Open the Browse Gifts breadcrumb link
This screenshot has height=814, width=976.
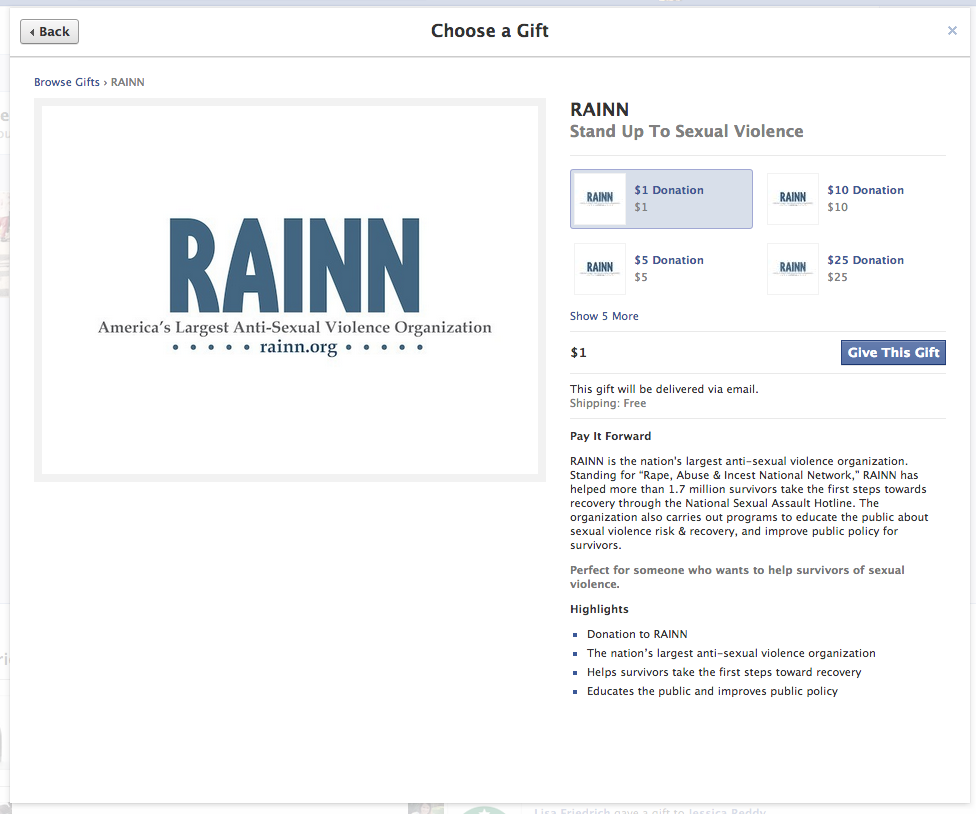(67, 82)
